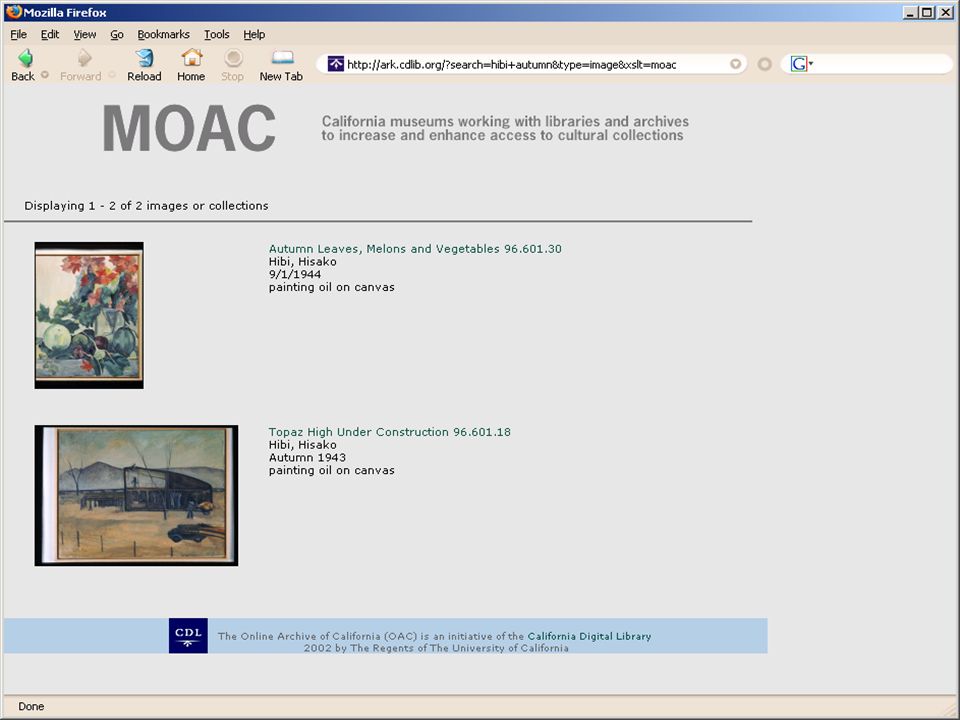Click artist name under Topaz High title
Screen dimensions: 960x720
click(302, 444)
